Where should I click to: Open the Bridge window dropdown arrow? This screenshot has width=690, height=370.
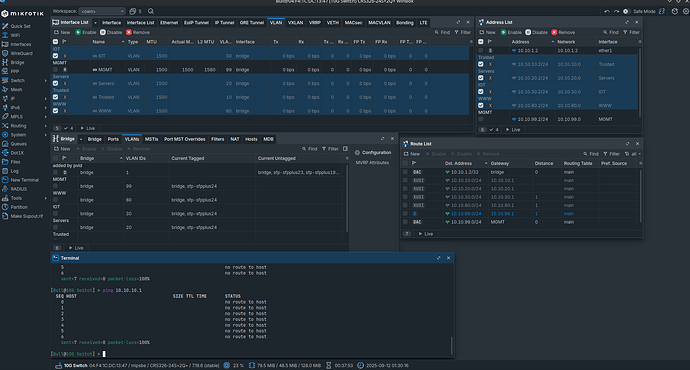coord(81,139)
